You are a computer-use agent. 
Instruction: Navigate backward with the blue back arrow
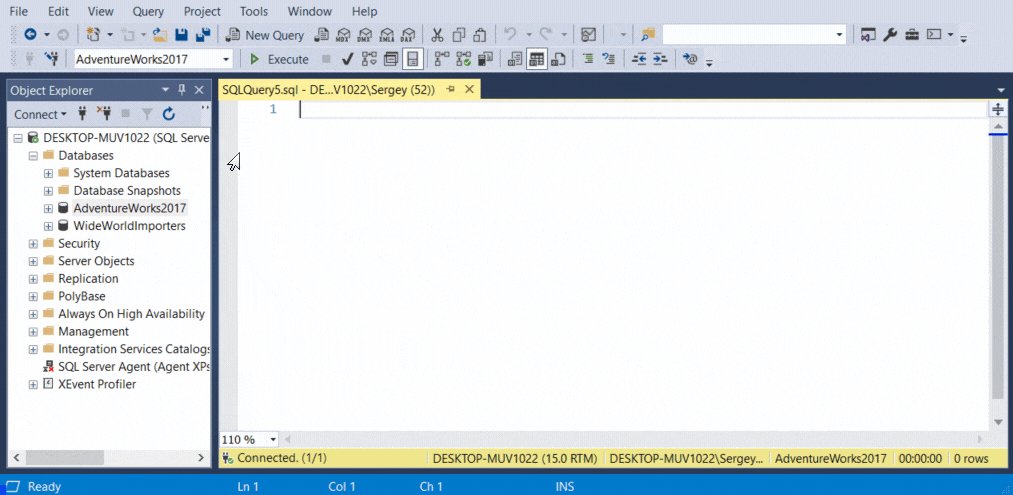tap(30, 35)
